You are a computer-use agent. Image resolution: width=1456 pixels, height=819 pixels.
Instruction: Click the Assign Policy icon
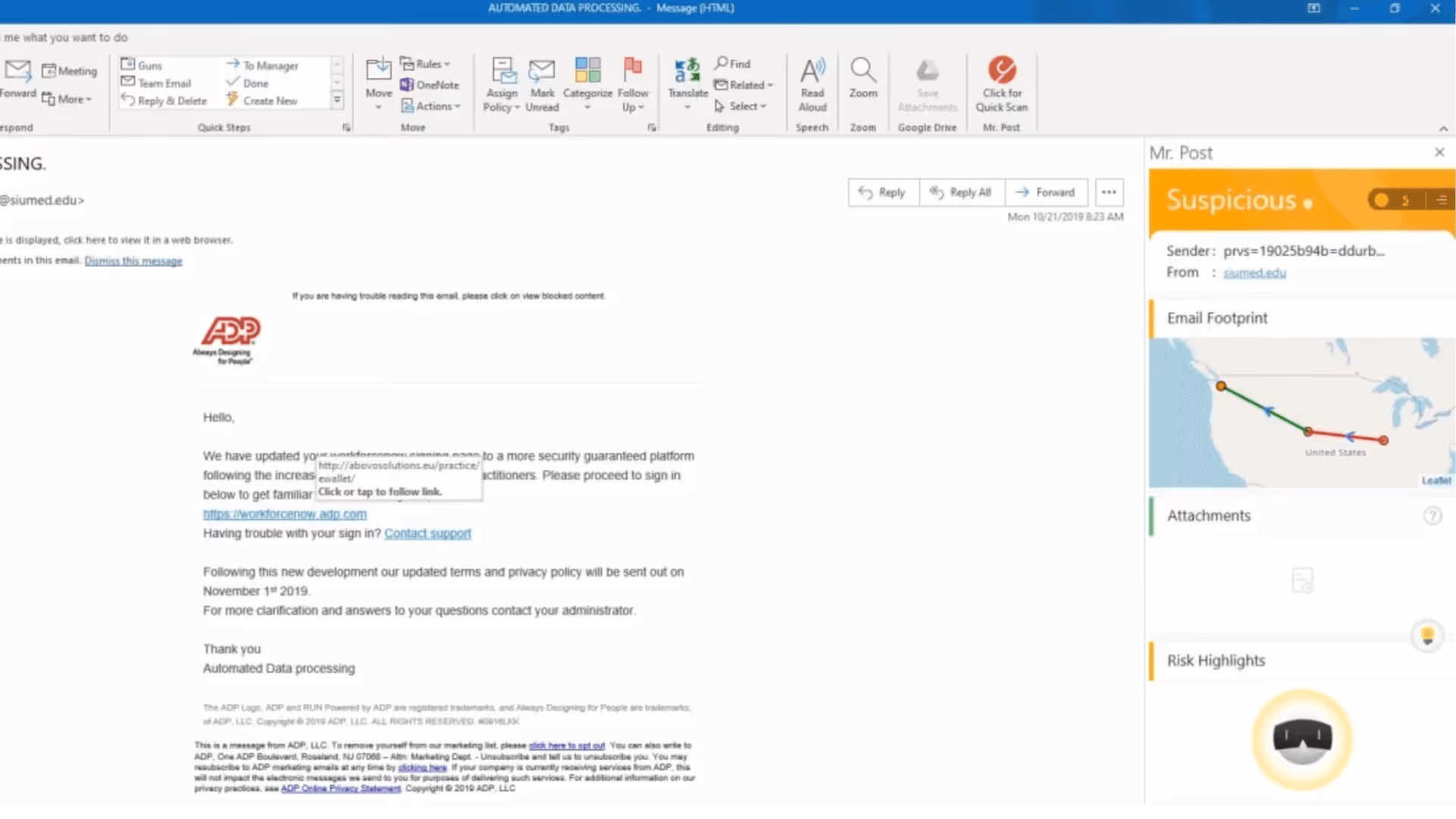(x=503, y=71)
